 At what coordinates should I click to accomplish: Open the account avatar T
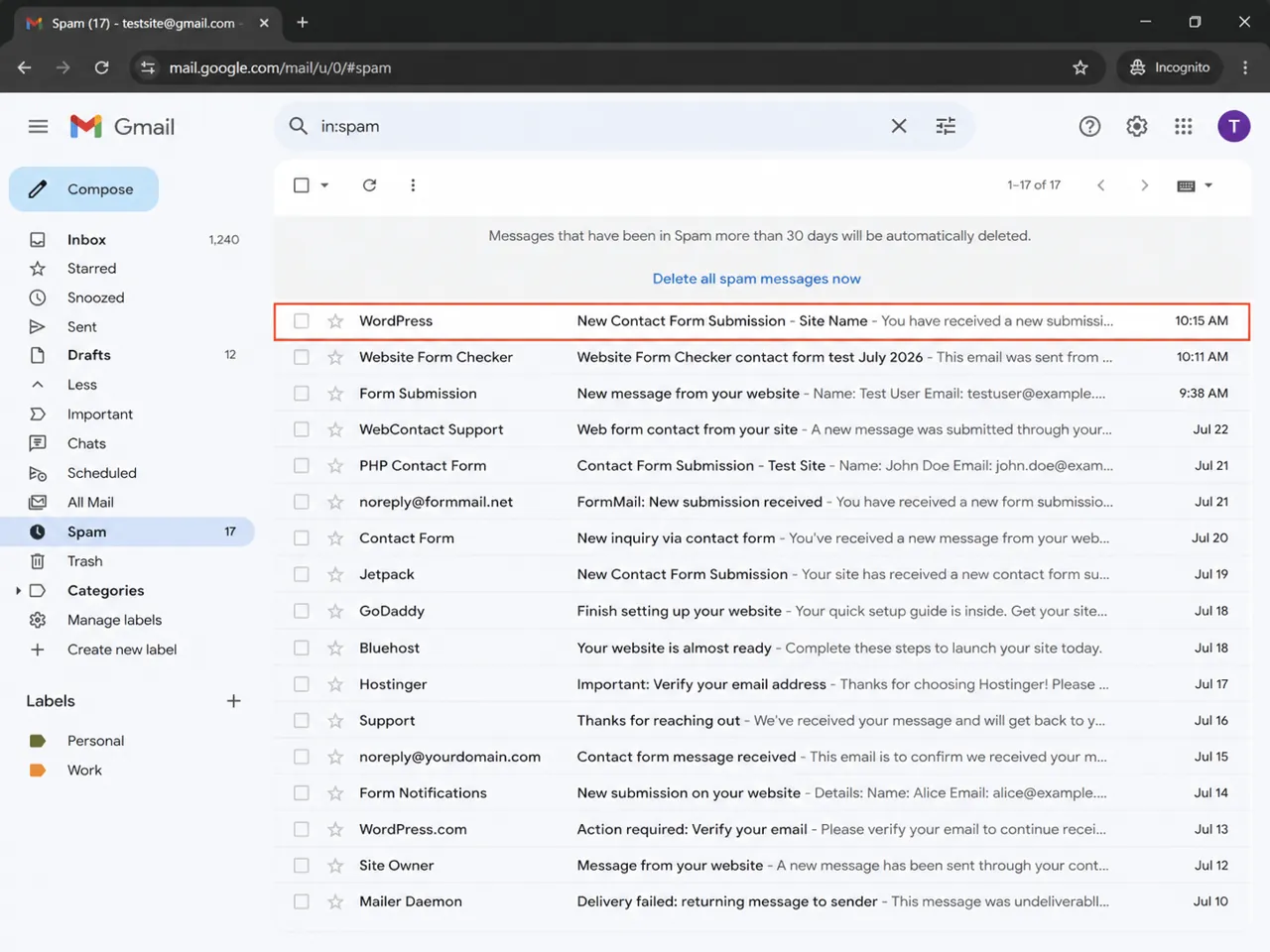pos(1234,126)
